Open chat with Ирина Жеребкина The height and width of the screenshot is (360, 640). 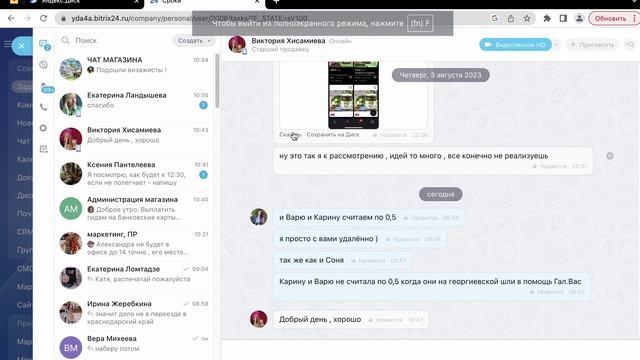134,312
